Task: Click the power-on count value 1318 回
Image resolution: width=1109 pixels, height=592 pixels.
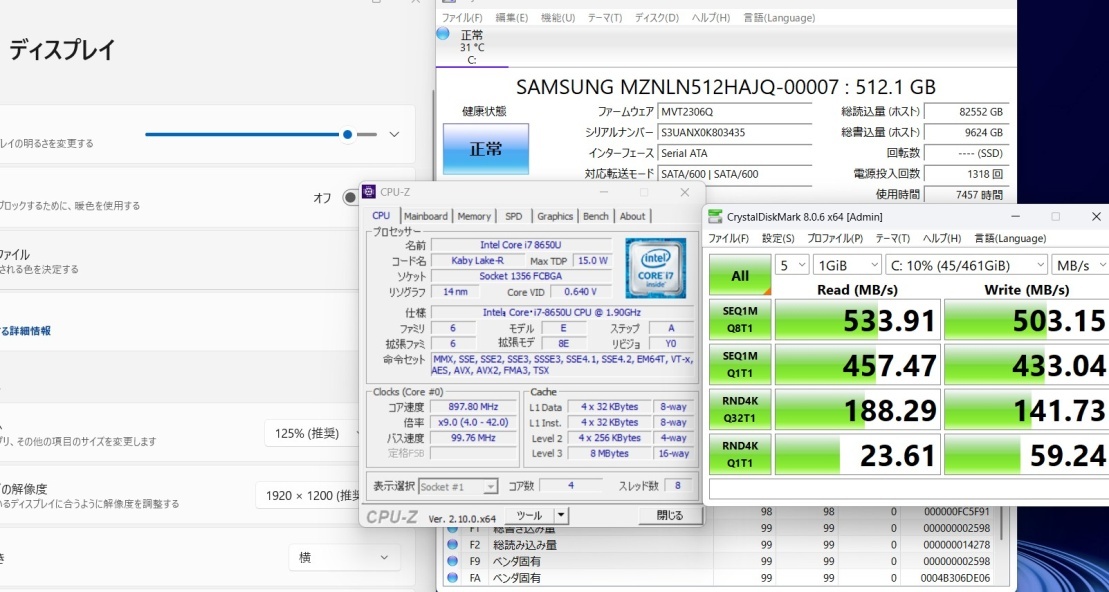Action: (x=966, y=173)
